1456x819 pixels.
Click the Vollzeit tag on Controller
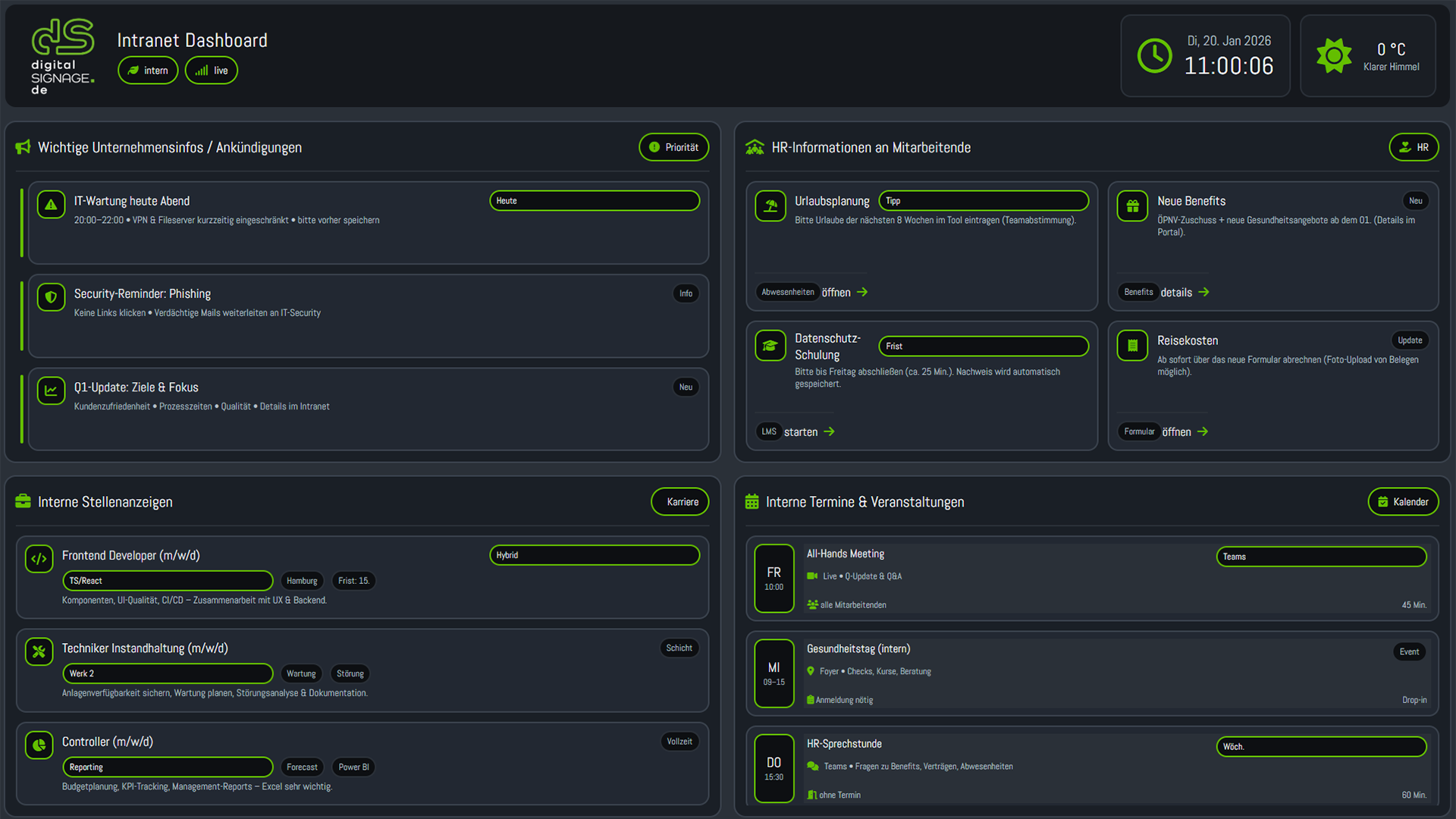679,741
